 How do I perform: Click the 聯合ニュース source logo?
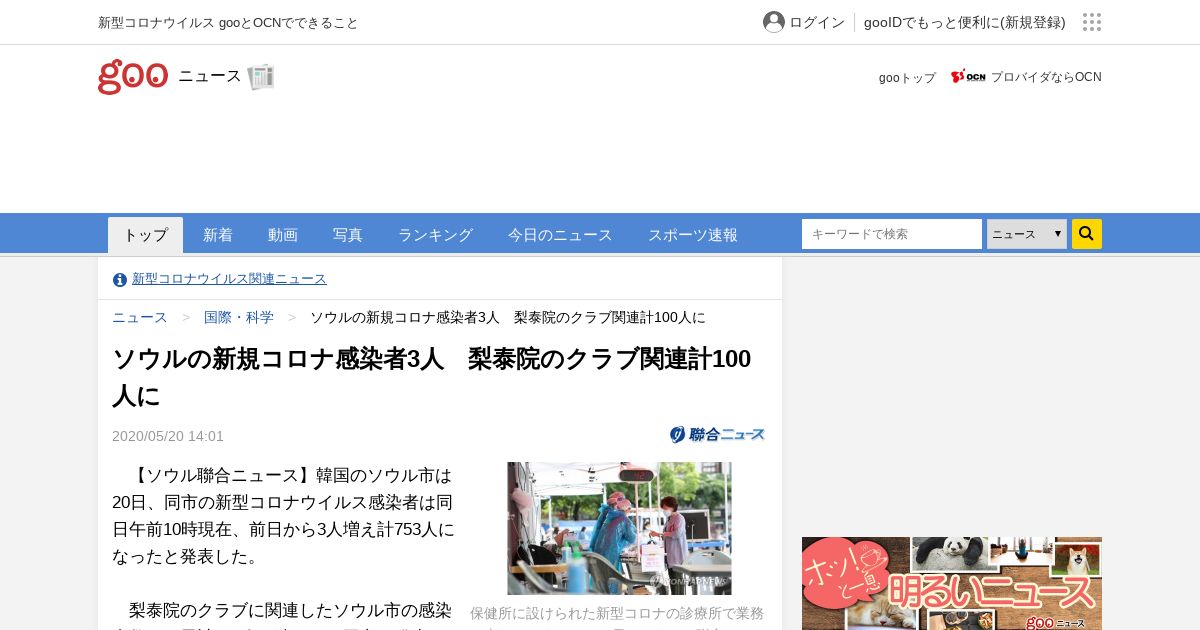(x=718, y=434)
